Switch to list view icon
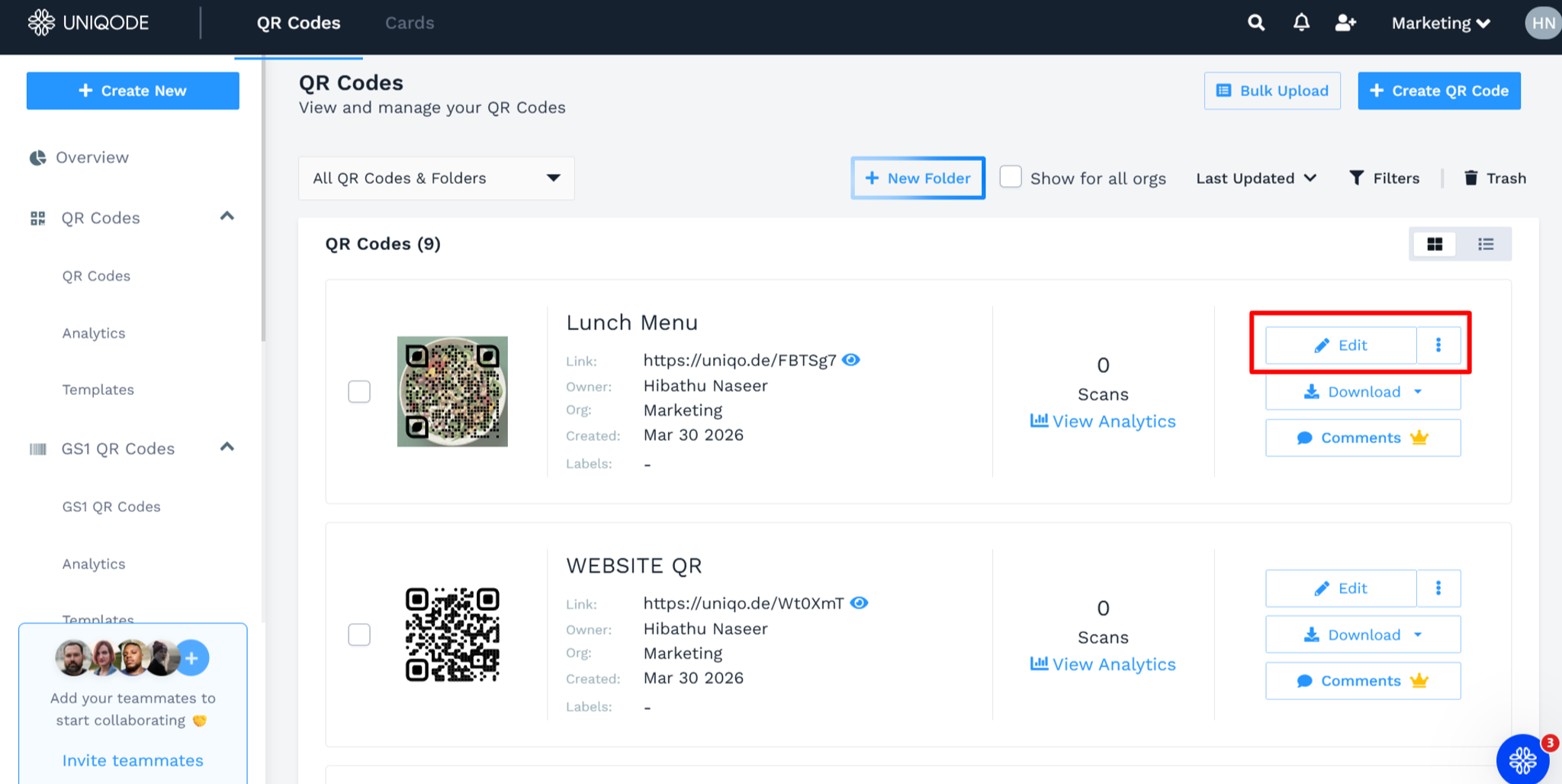 [x=1485, y=244]
